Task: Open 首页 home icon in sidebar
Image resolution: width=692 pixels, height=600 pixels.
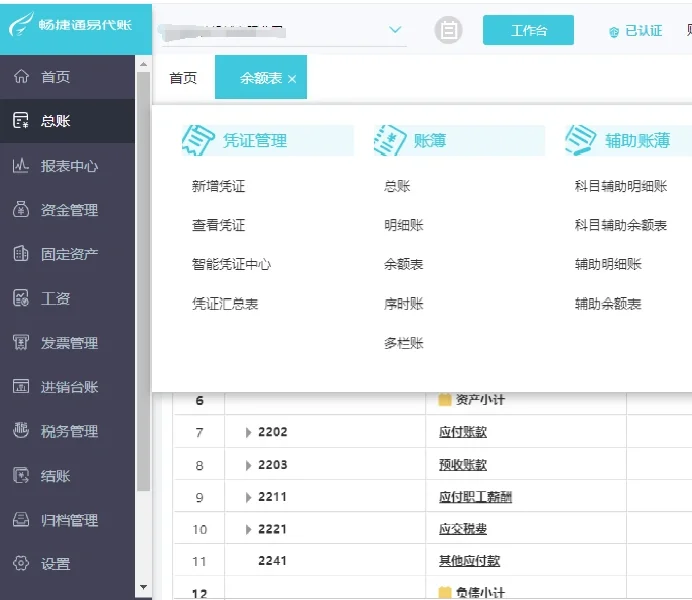Action: point(21,76)
